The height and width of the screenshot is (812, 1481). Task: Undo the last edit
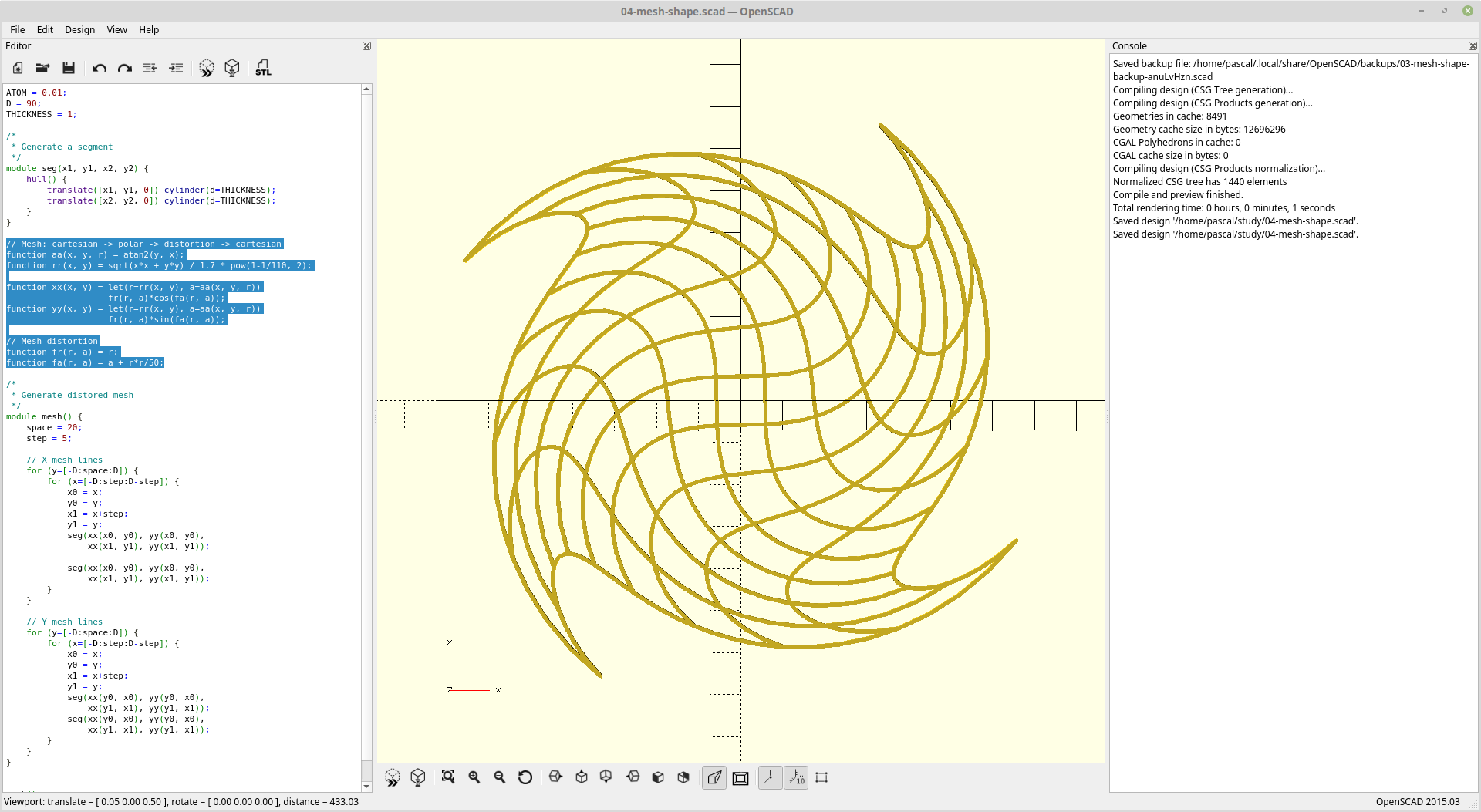(99, 68)
